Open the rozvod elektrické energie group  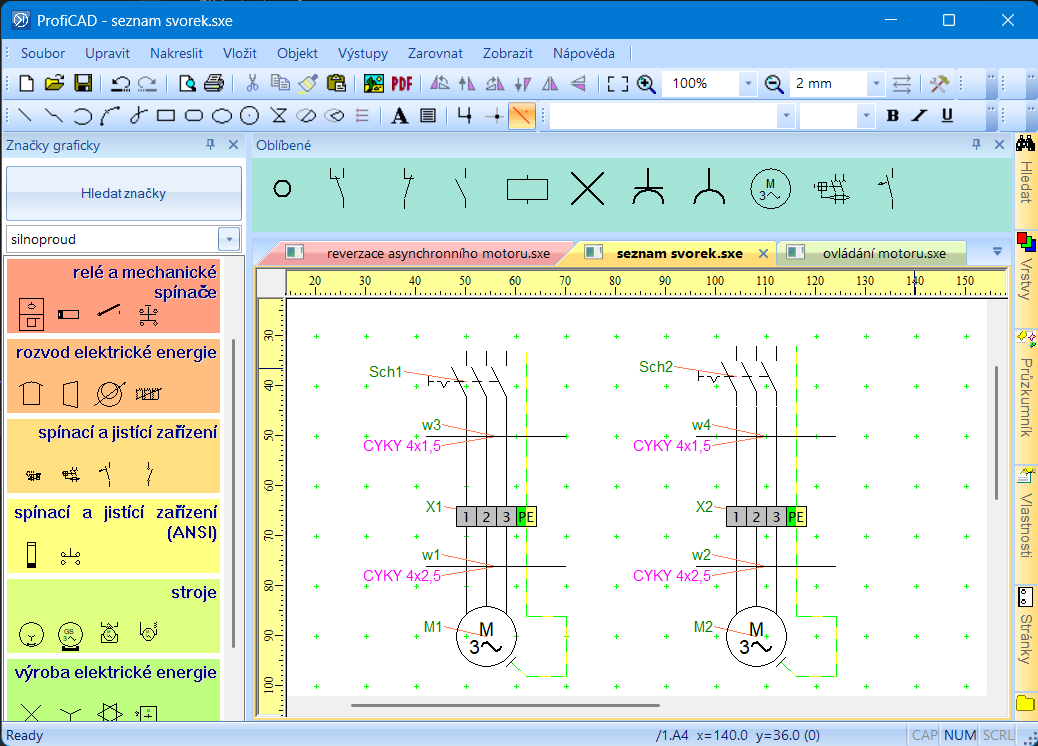click(113, 376)
